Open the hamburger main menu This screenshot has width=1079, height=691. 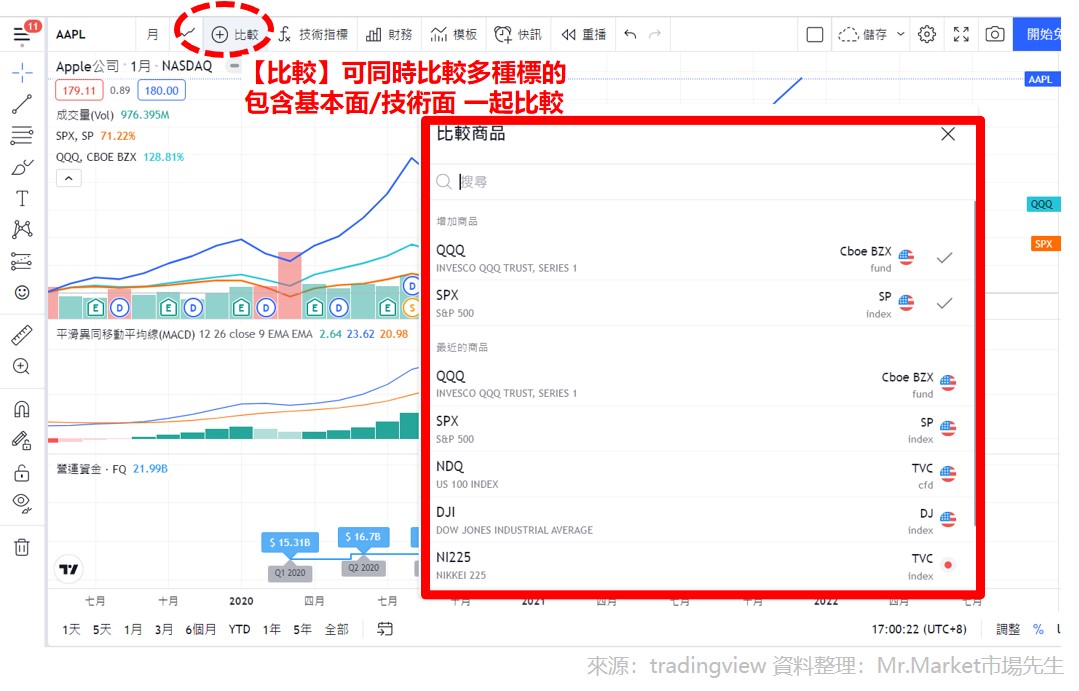click(x=21, y=34)
